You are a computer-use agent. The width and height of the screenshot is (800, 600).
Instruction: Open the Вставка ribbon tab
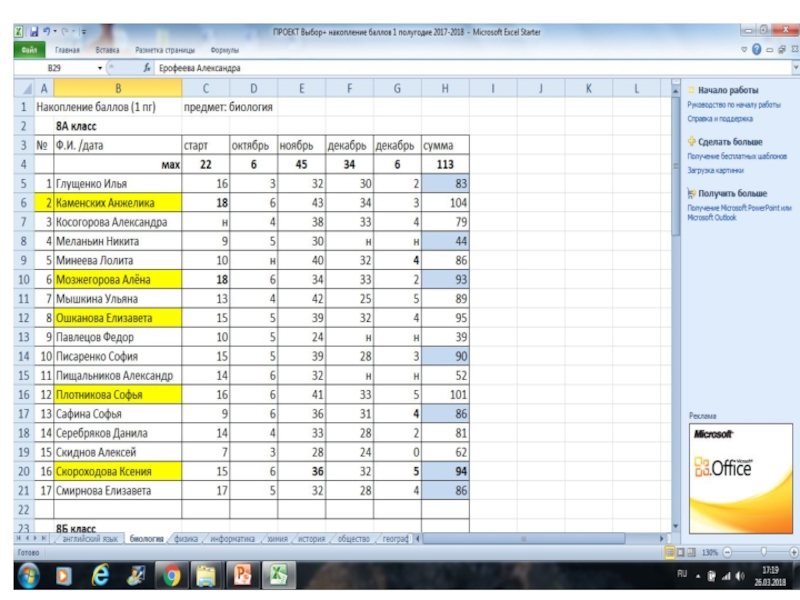point(107,49)
